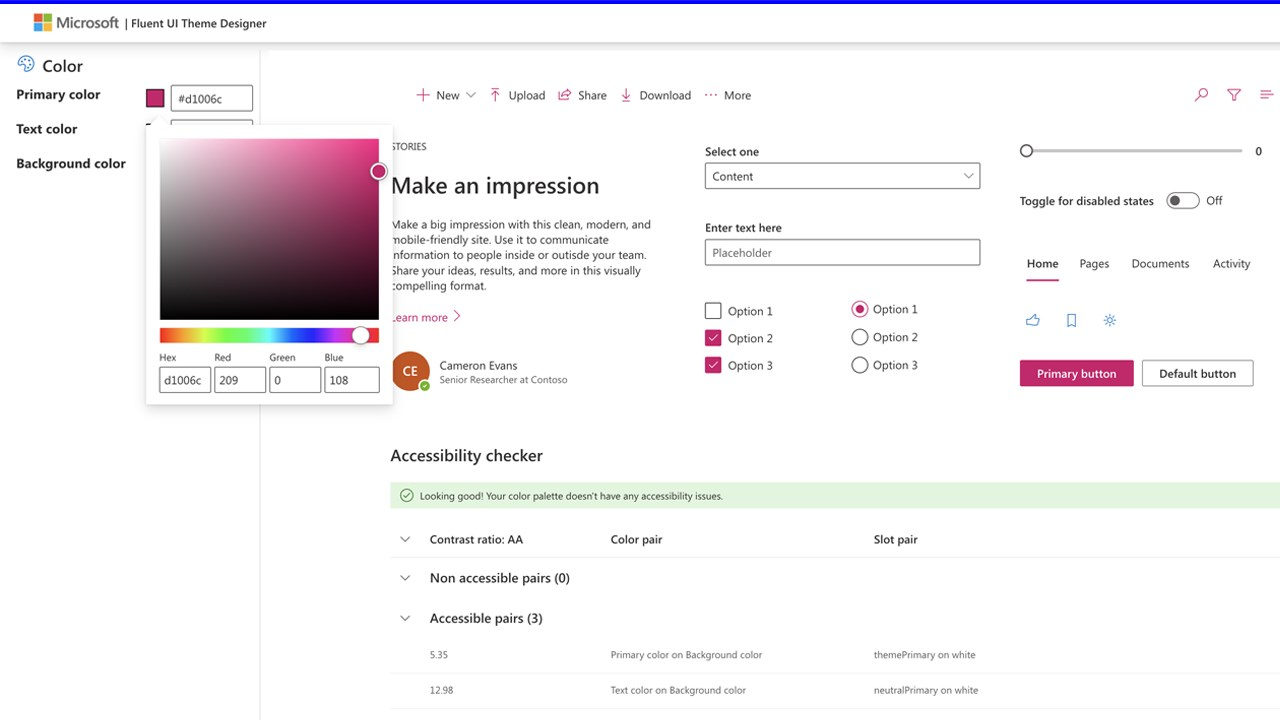Image resolution: width=1280 pixels, height=720 pixels.
Task: Select the Option 3 radio button
Action: [859, 365]
